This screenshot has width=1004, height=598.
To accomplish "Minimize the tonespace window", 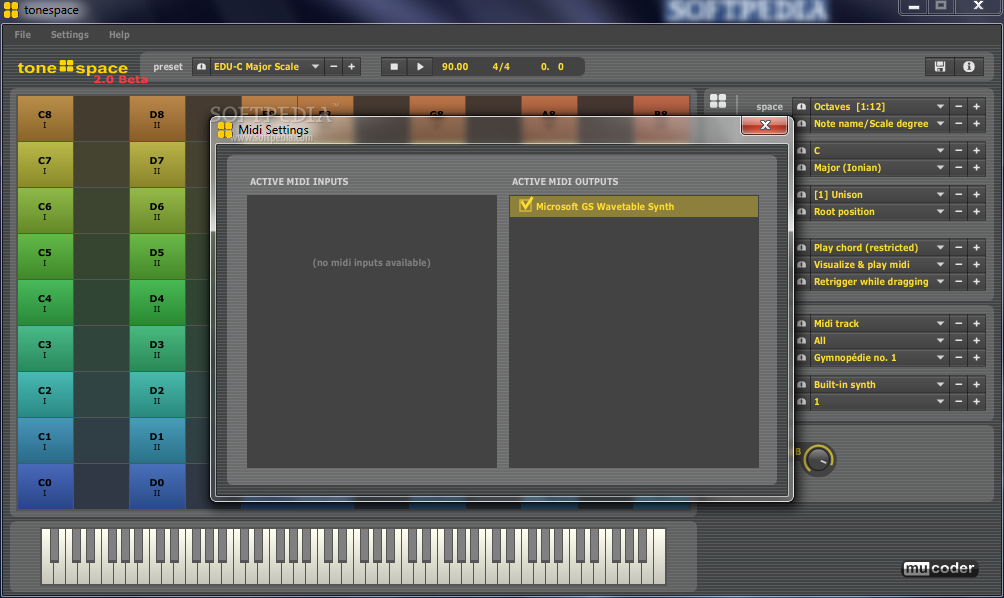I will click(914, 7).
